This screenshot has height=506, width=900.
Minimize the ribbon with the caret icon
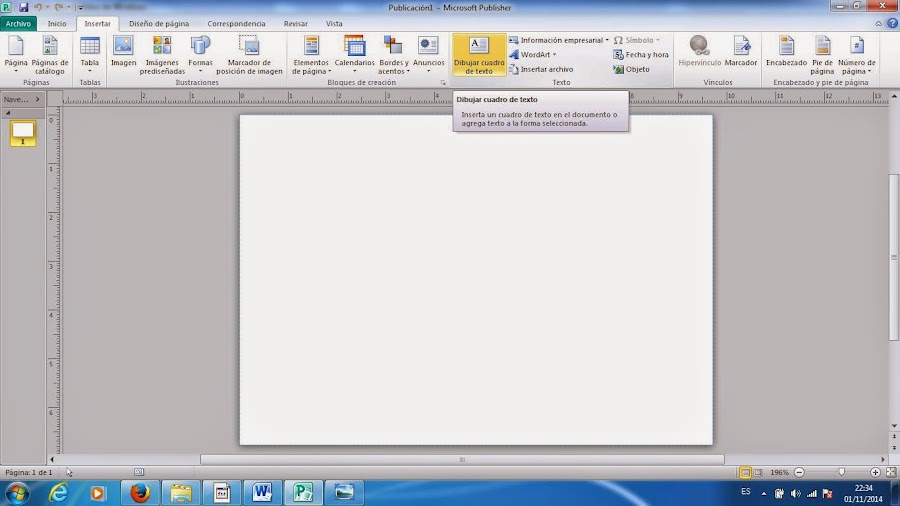click(878, 24)
